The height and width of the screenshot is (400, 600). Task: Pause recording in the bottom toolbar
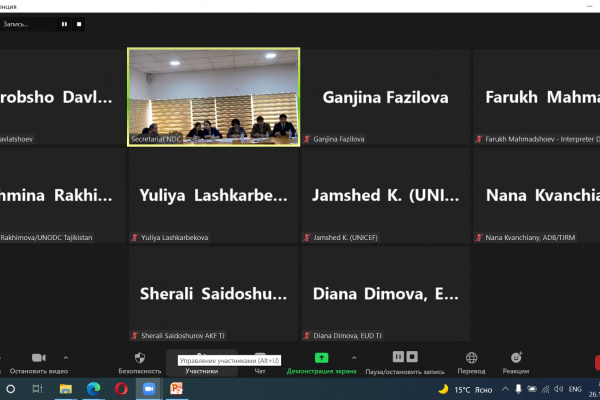click(398, 357)
